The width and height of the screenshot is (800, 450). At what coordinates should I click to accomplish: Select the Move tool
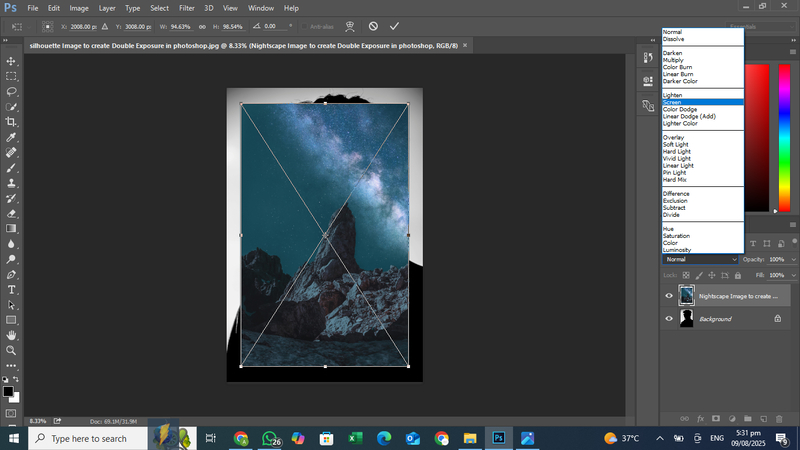coord(11,61)
